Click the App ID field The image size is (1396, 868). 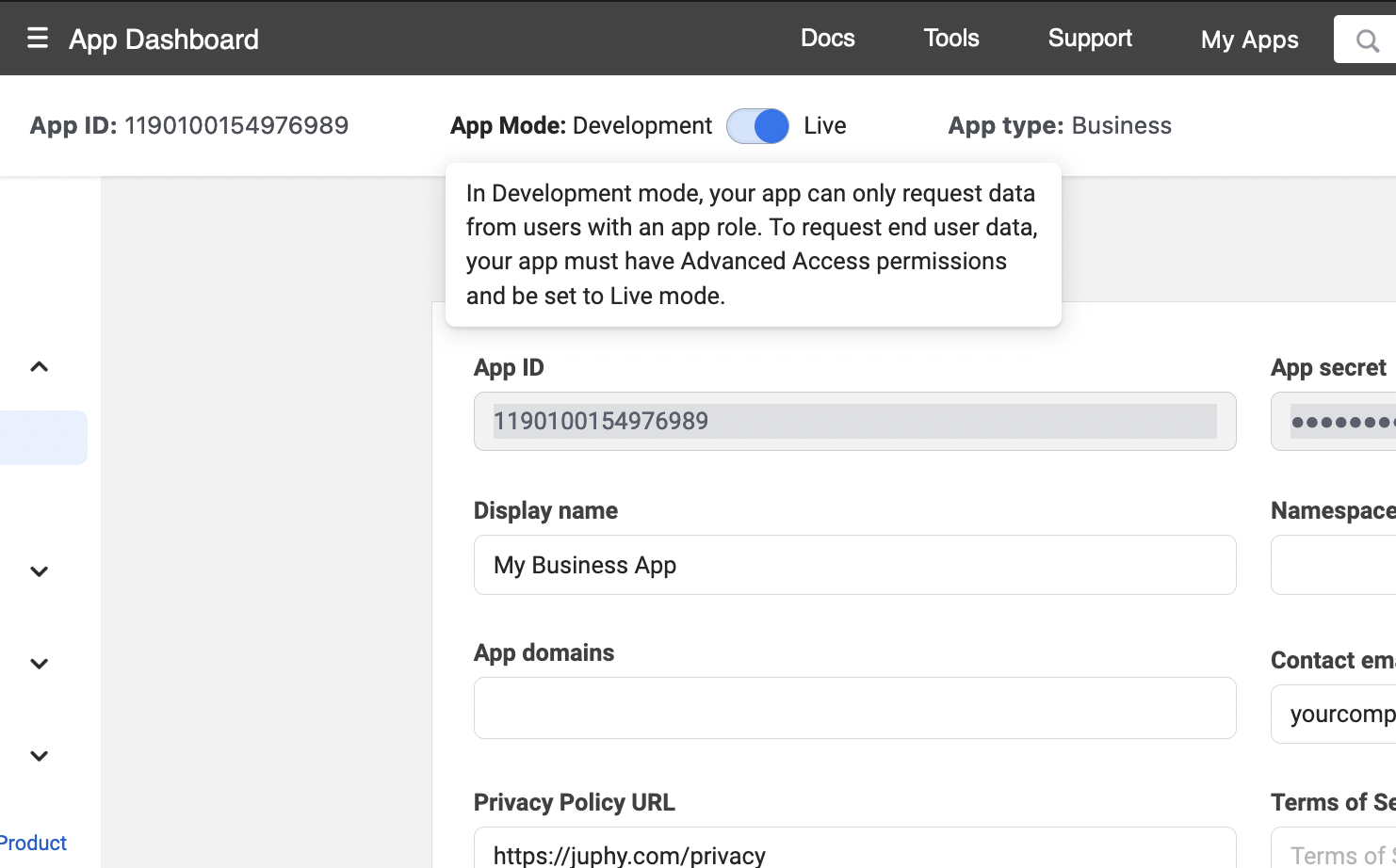click(x=854, y=421)
